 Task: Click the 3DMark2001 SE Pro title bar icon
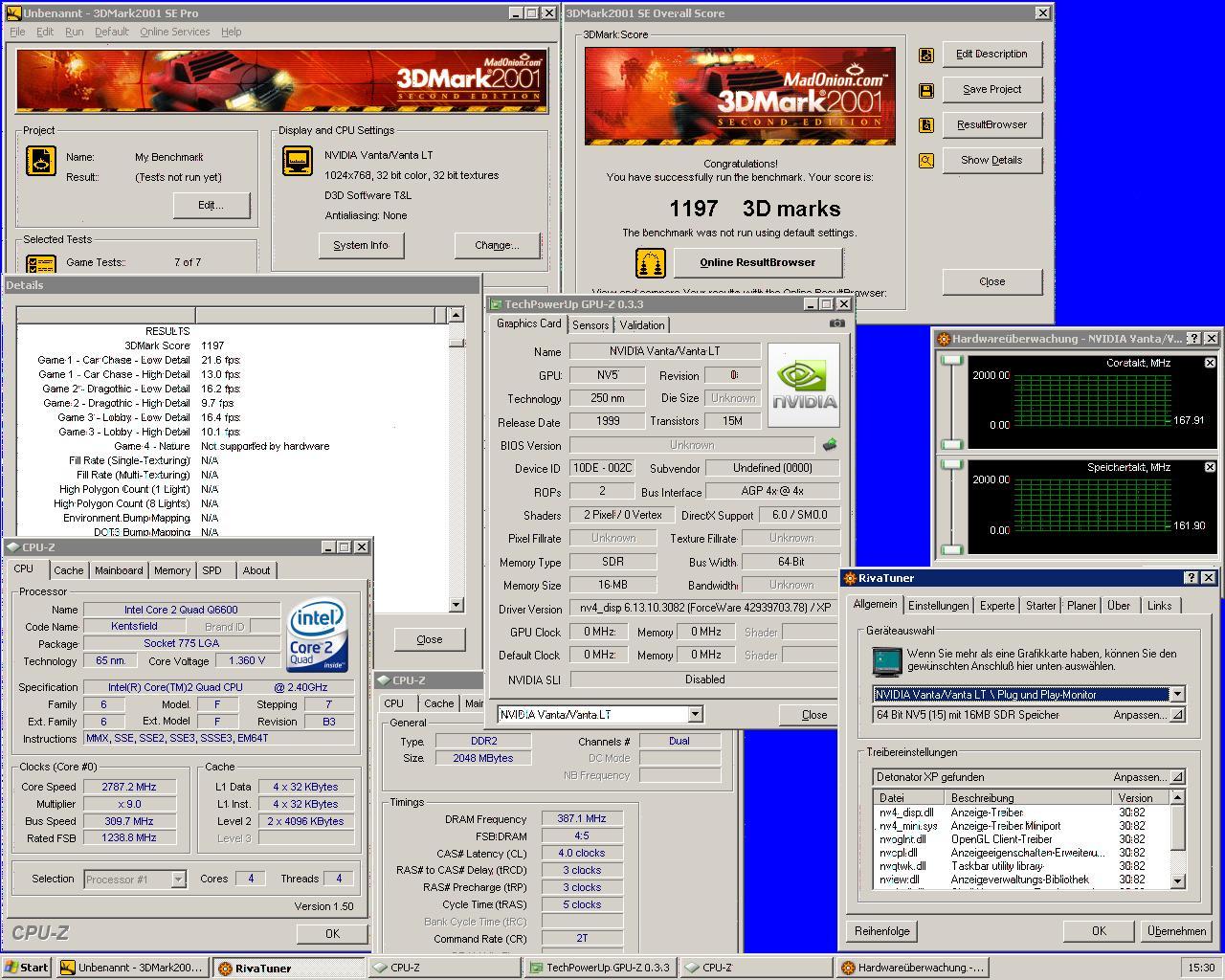tap(13, 13)
